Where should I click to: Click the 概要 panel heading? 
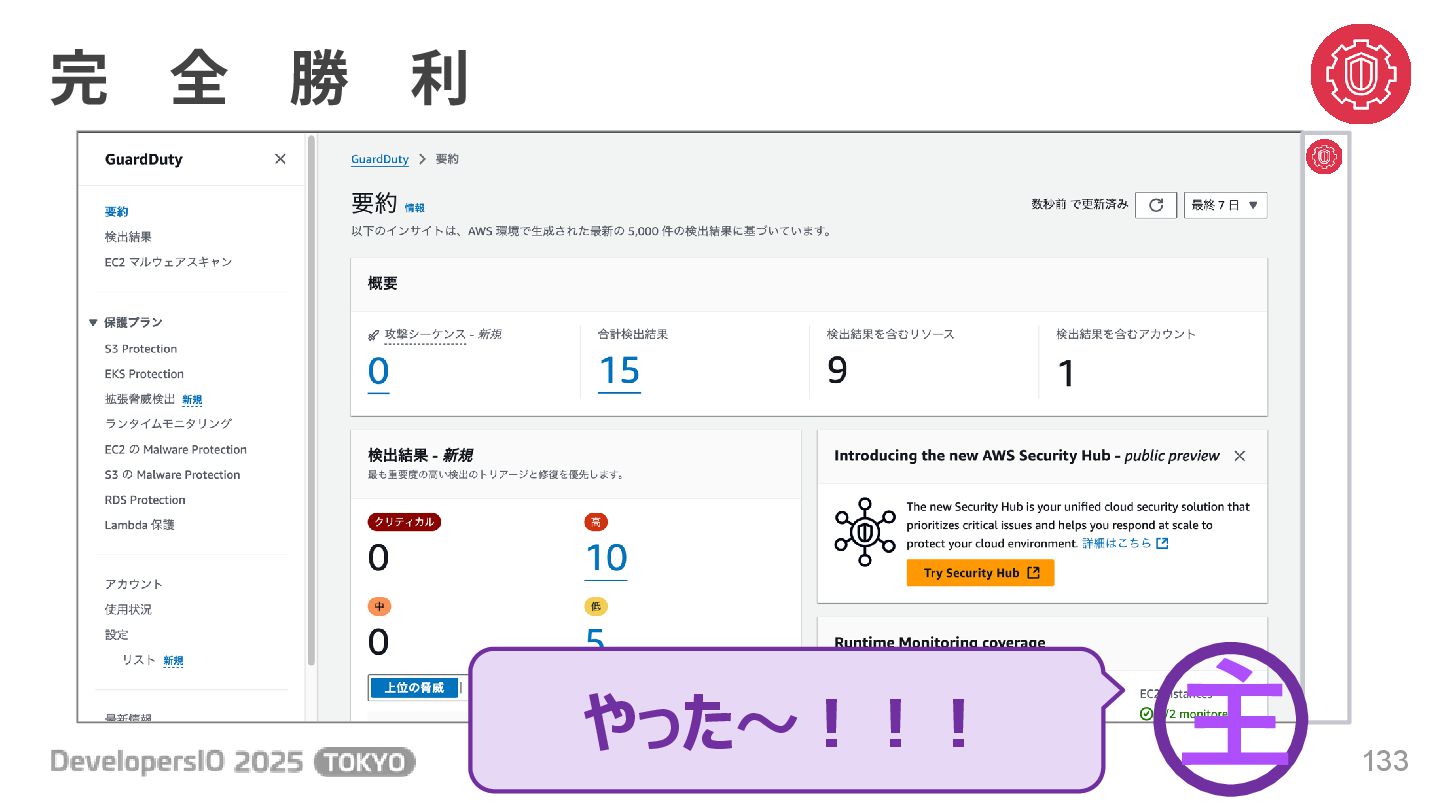[383, 284]
